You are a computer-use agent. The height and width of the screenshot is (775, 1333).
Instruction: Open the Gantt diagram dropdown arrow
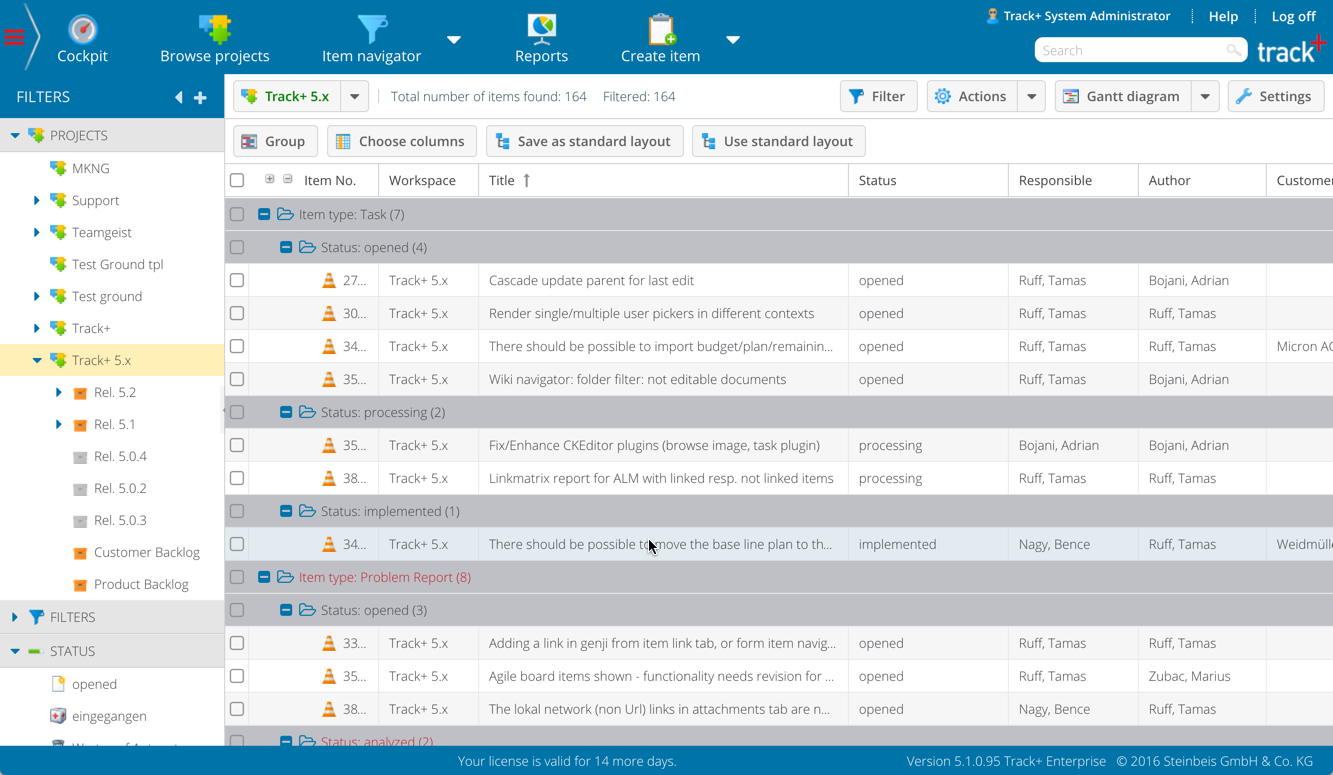click(1205, 97)
